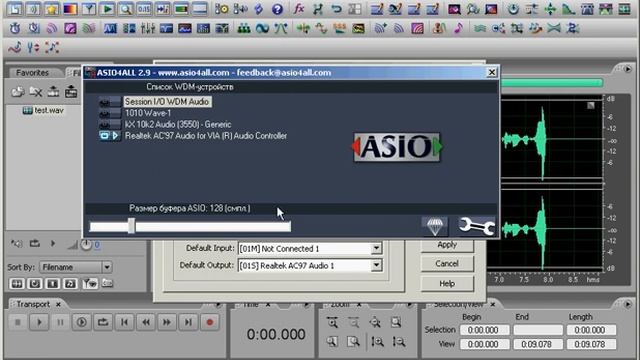Open the Default Output dropdown
640x360 pixels.
point(376,265)
